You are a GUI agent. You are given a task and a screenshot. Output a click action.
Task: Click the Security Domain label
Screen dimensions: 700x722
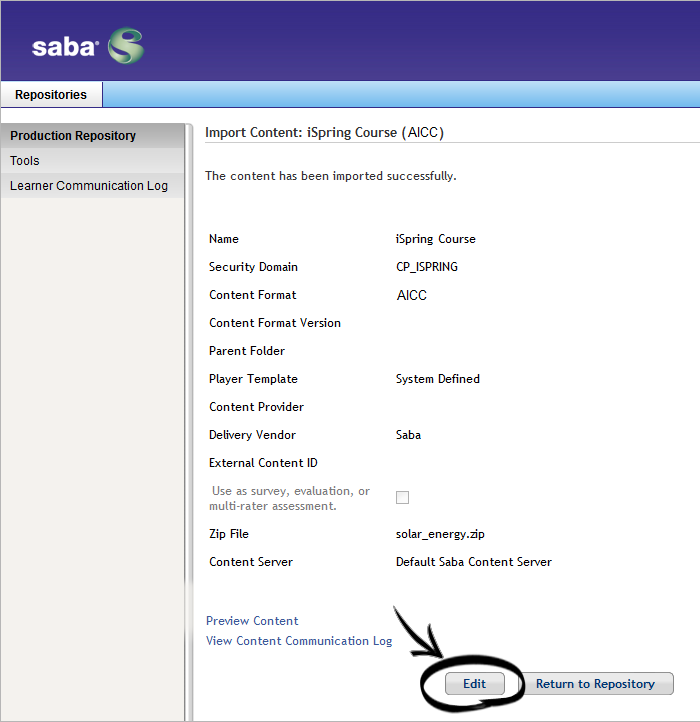click(253, 267)
